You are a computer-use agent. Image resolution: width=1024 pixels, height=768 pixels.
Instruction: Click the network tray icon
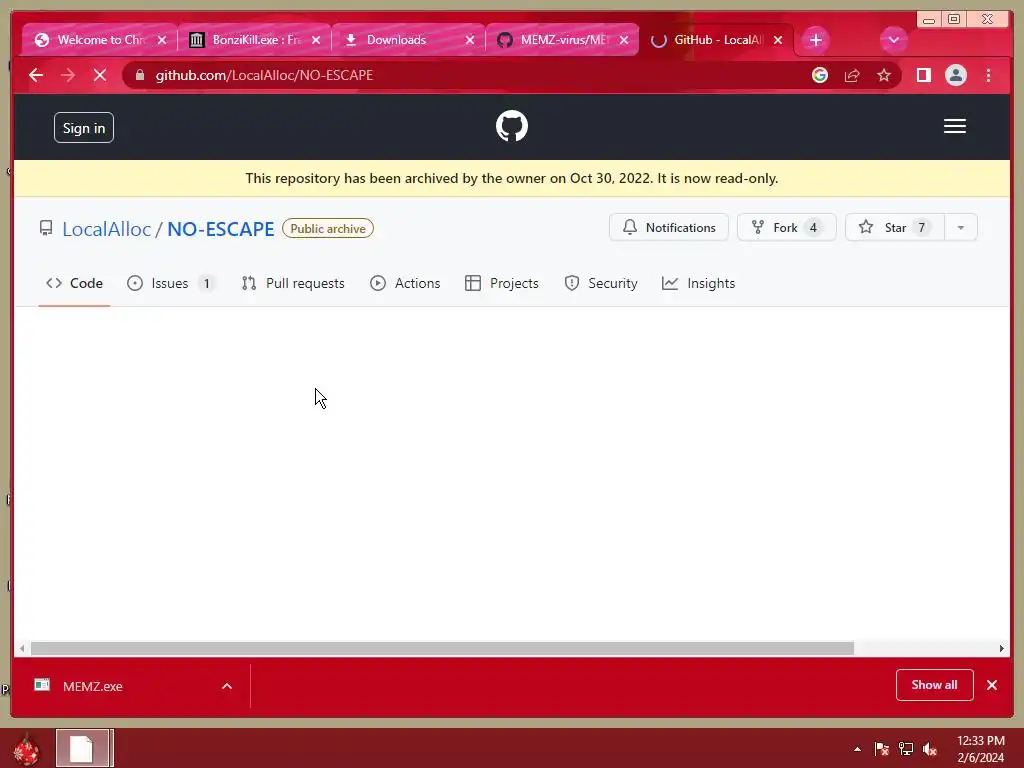[x=906, y=749]
